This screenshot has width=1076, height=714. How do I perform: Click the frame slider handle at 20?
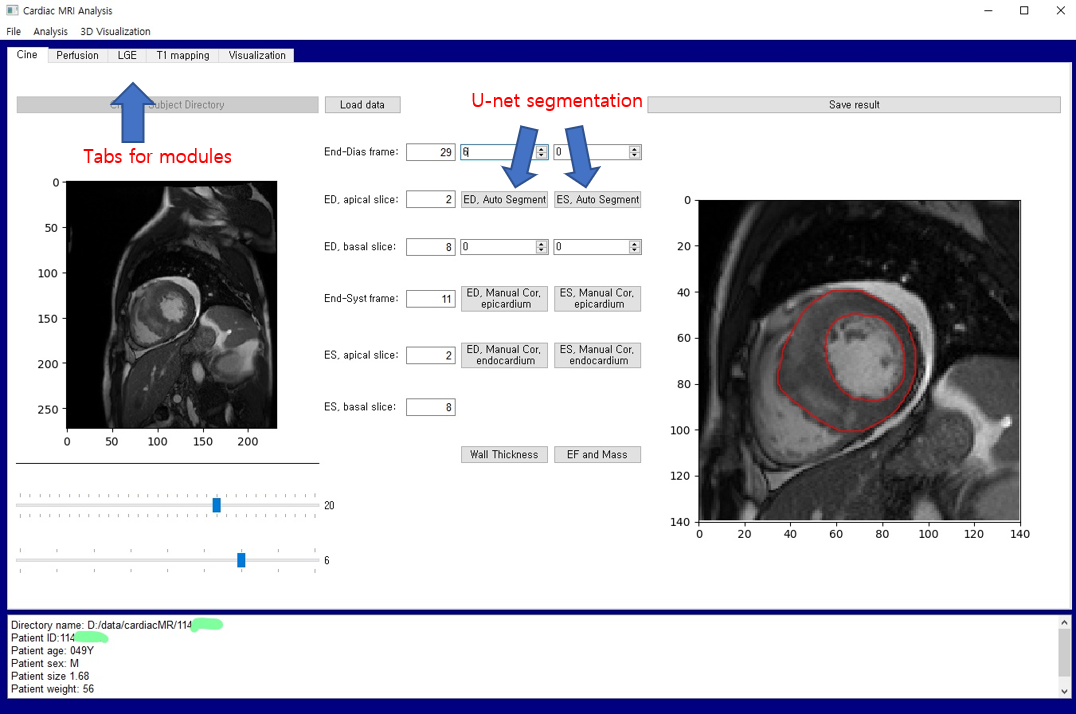217,505
